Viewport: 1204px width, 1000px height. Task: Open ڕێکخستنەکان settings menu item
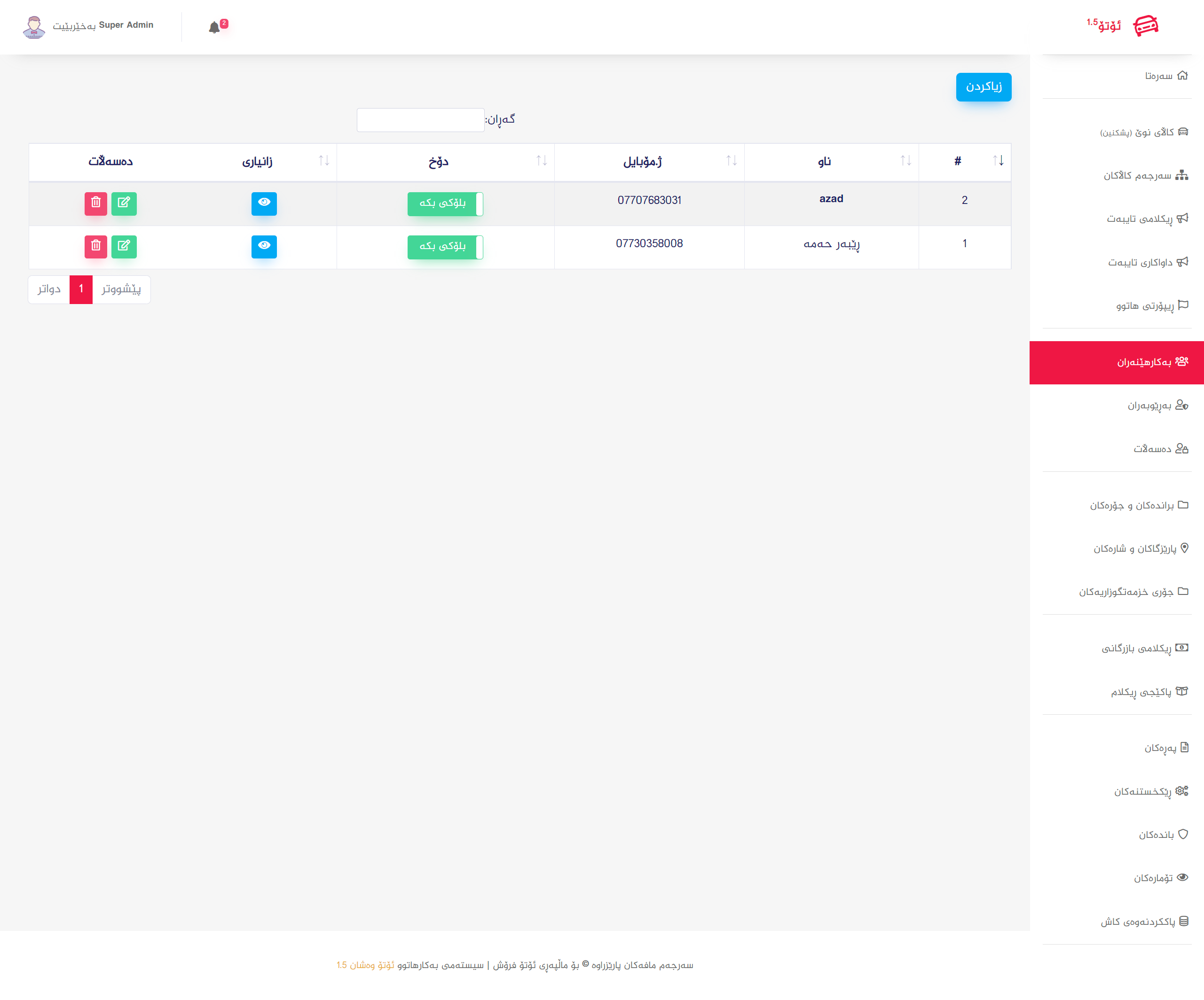coord(1143,791)
